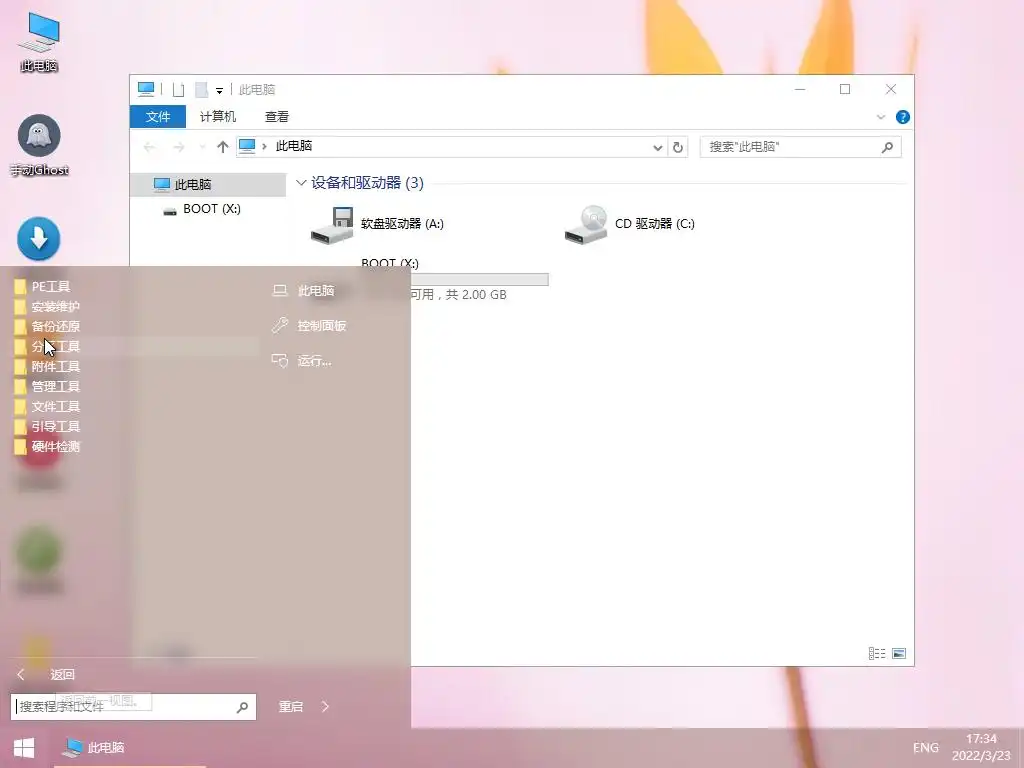Expand the ribbon with the chevron
This screenshot has width=1024, height=768.
click(880, 117)
